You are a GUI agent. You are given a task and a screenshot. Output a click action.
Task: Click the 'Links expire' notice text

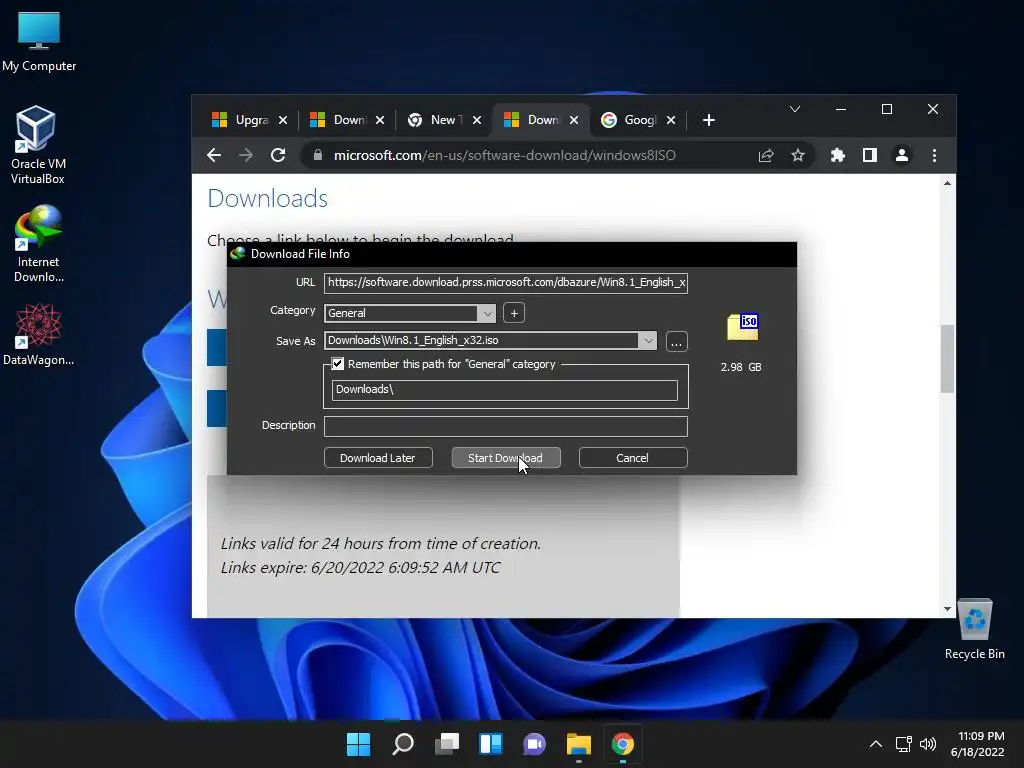360,568
